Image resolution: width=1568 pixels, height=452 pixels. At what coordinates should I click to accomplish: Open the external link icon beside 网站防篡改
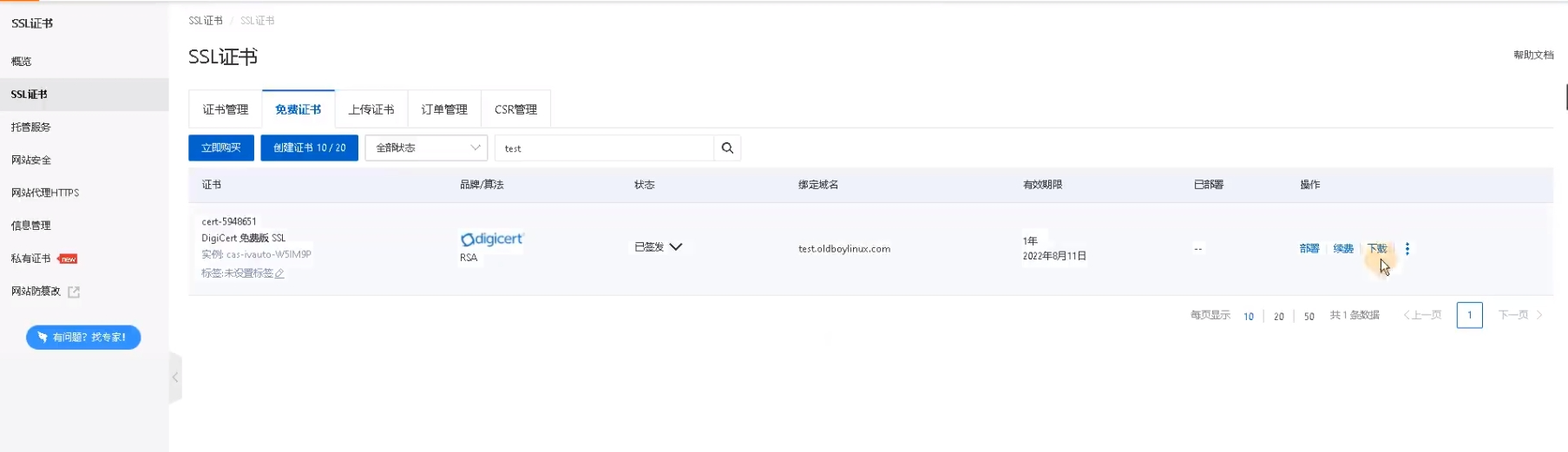coord(74,292)
